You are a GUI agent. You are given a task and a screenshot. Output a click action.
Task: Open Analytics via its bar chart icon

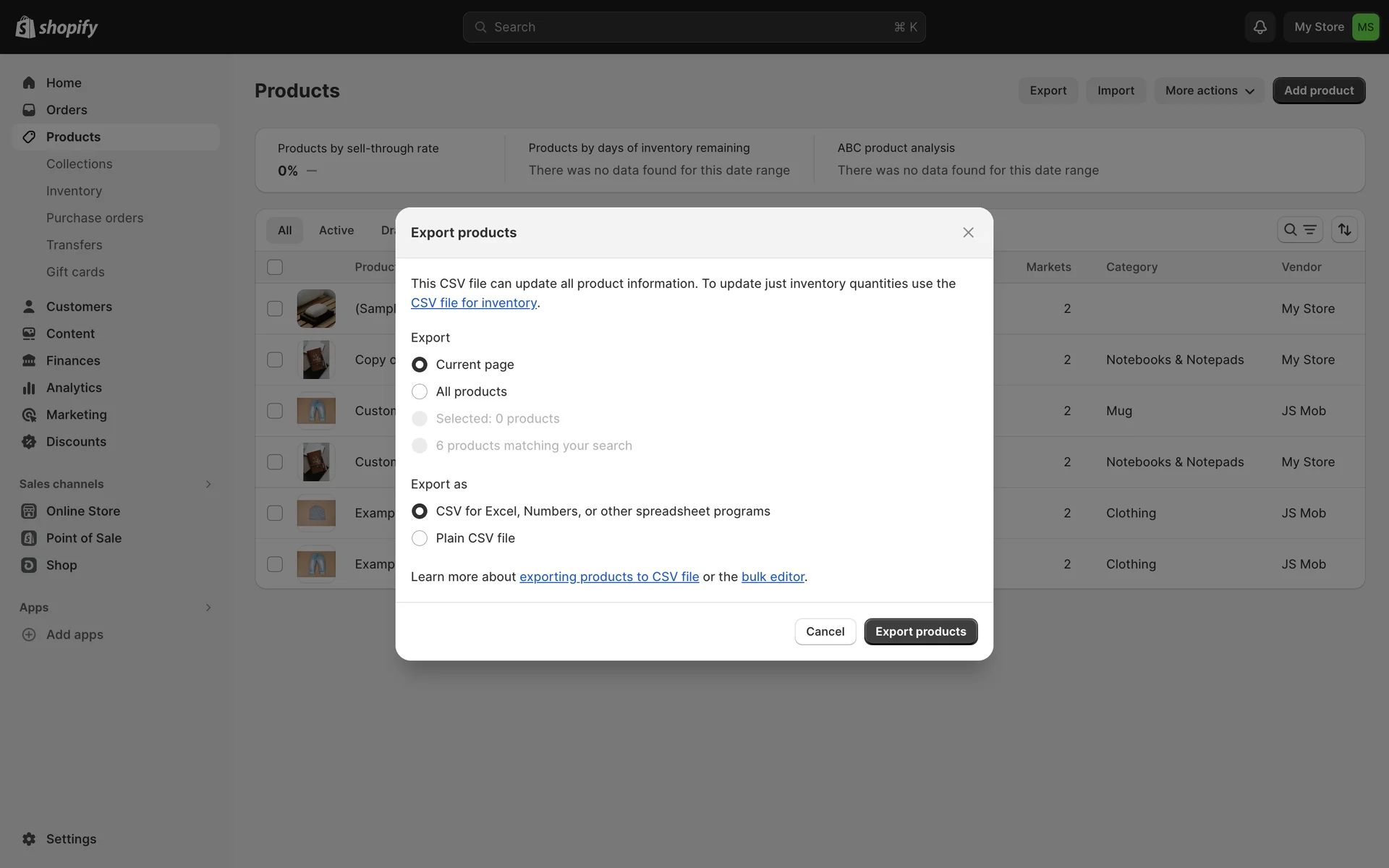pyautogui.click(x=29, y=388)
